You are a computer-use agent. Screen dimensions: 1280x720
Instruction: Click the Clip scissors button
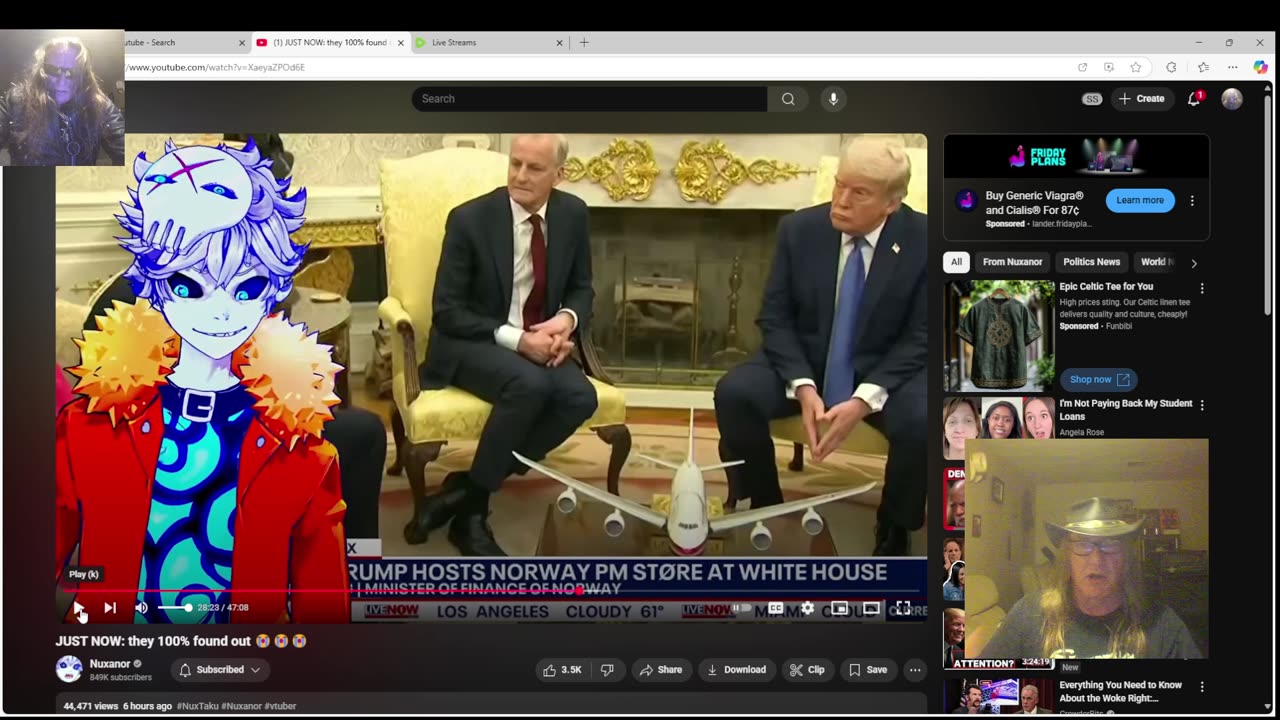click(807, 670)
